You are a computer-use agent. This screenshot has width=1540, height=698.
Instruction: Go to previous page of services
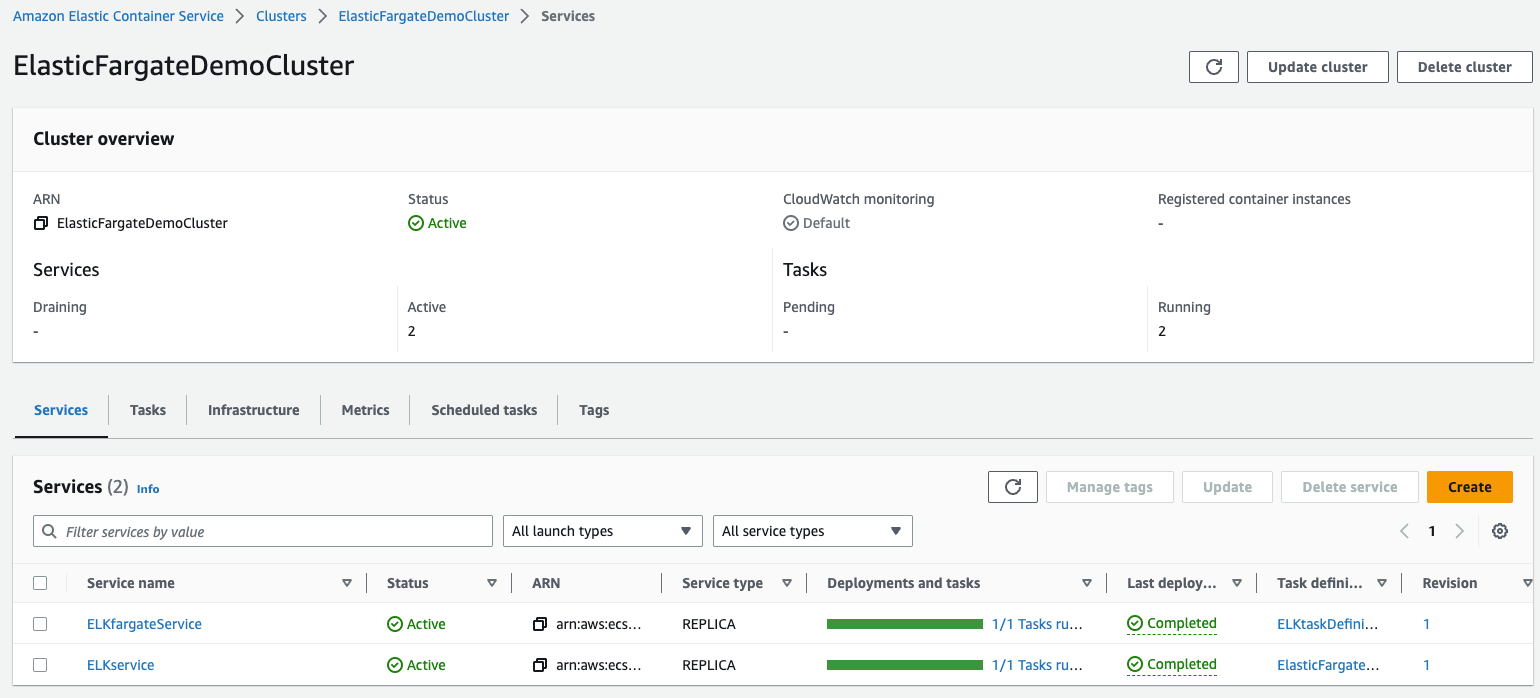coord(1404,531)
